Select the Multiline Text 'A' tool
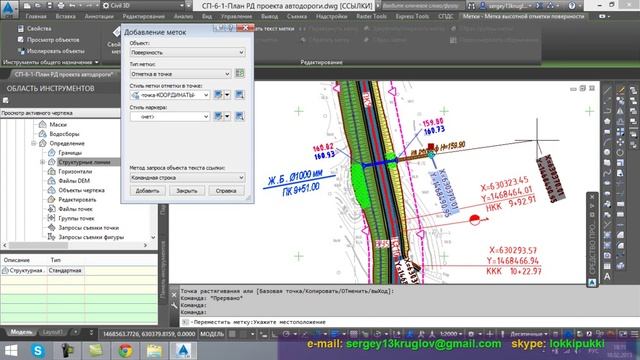This screenshot has height=360, width=640. coord(607,276)
